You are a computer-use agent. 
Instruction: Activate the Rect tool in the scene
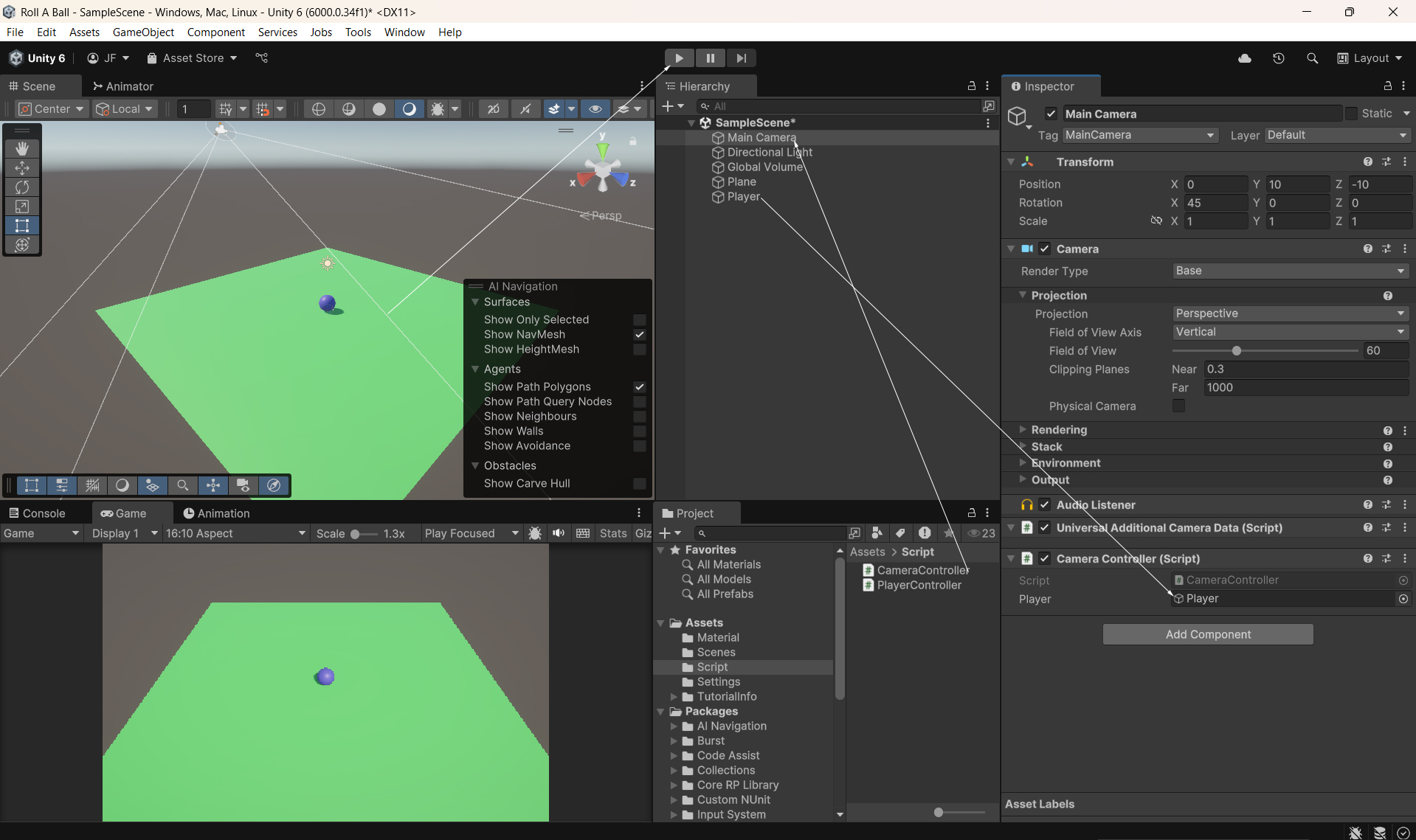click(x=22, y=226)
